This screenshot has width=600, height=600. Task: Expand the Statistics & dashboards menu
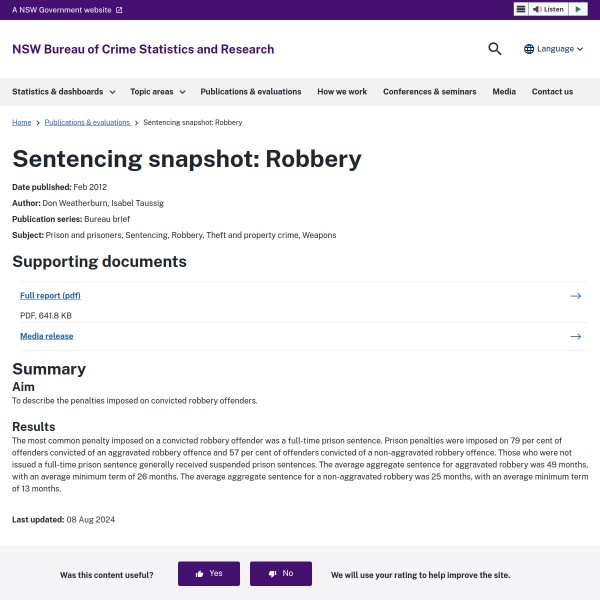click(x=63, y=92)
